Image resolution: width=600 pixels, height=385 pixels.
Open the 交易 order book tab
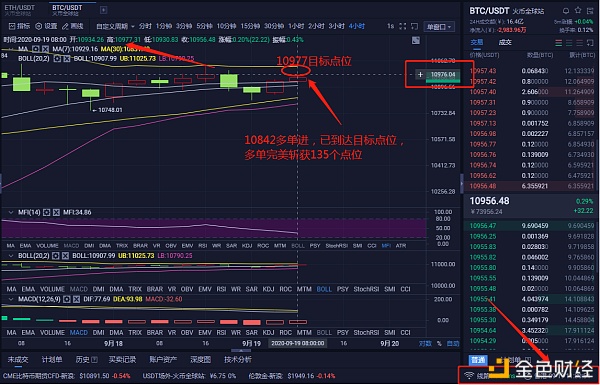[477, 42]
